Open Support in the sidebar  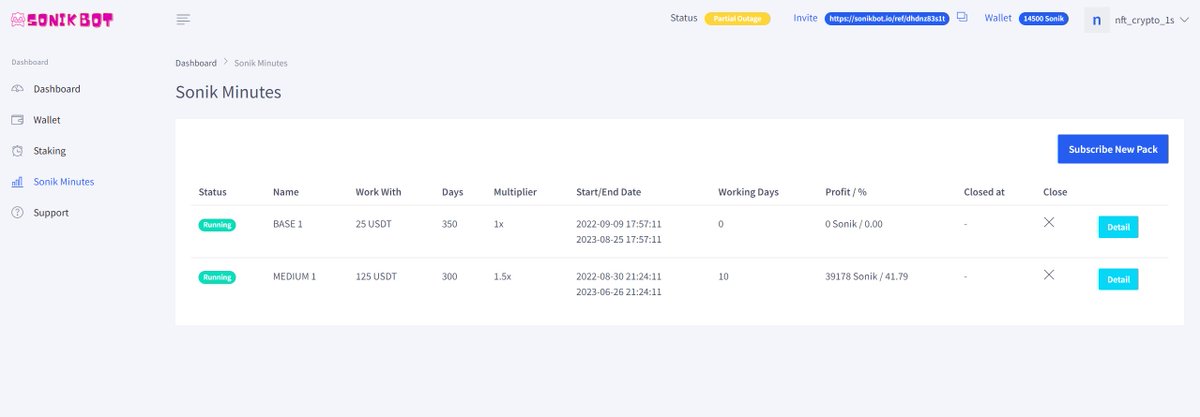click(x=51, y=213)
